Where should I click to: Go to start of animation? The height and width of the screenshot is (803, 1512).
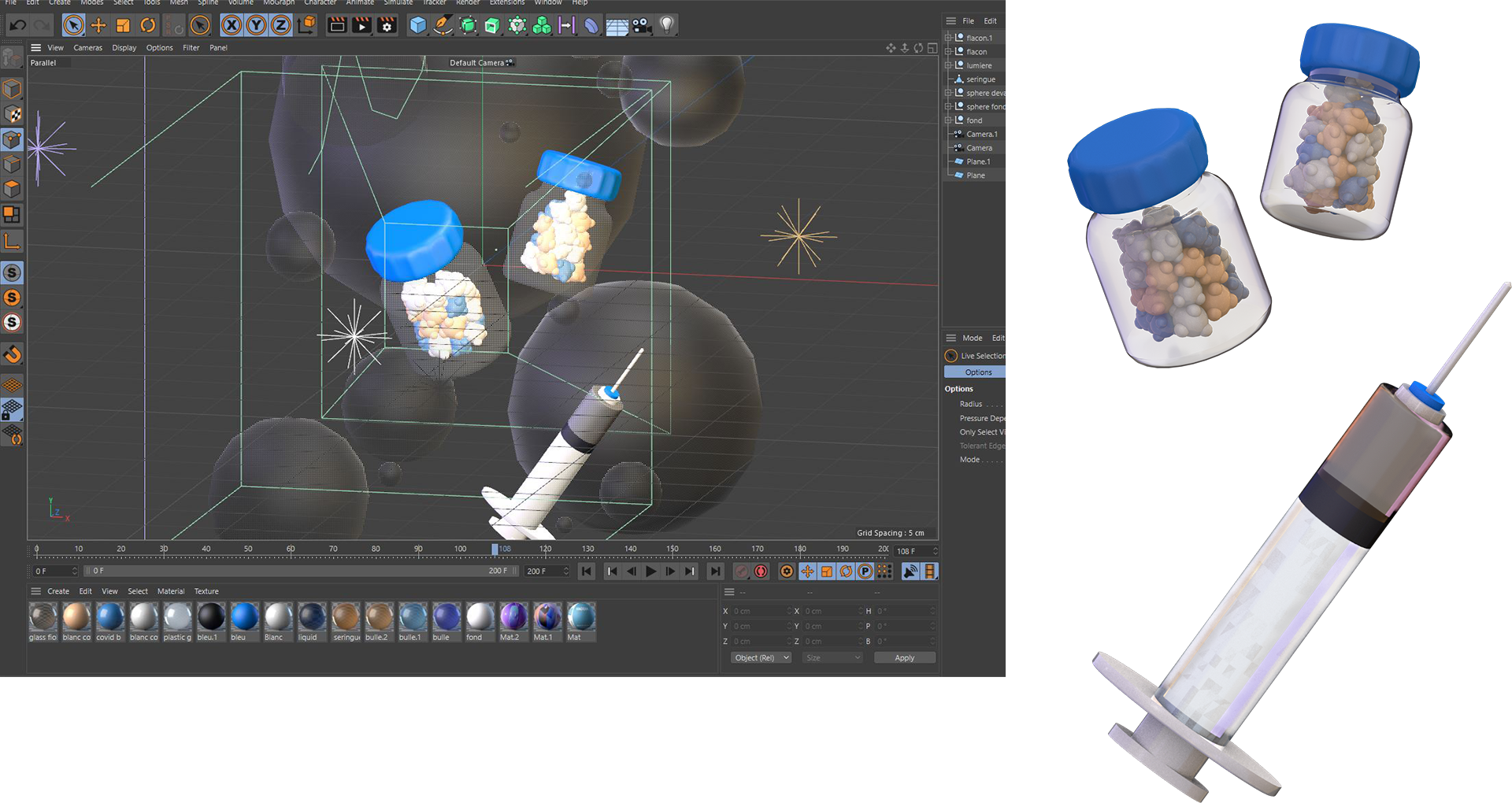(x=587, y=572)
